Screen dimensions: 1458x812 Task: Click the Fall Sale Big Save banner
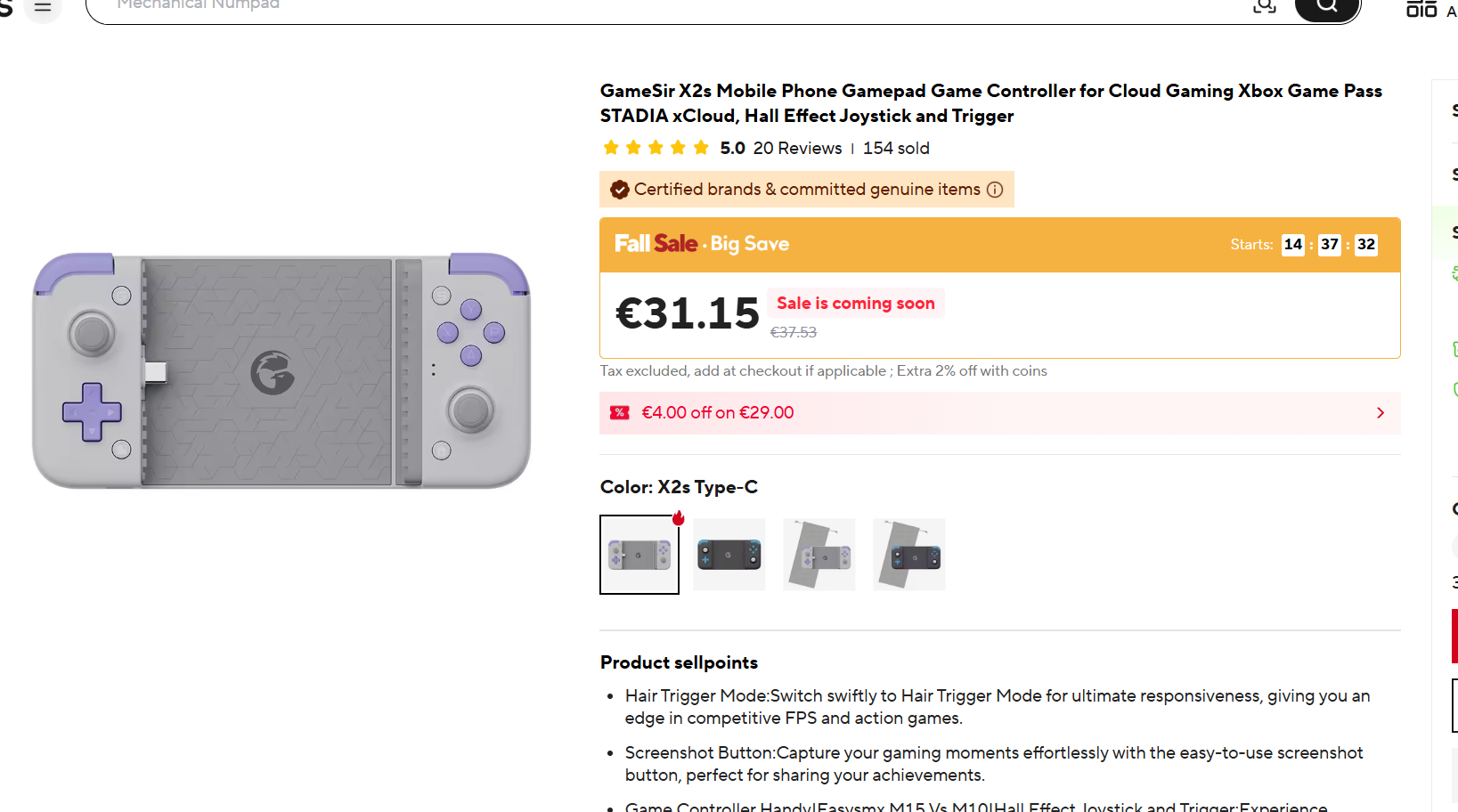coord(702,244)
